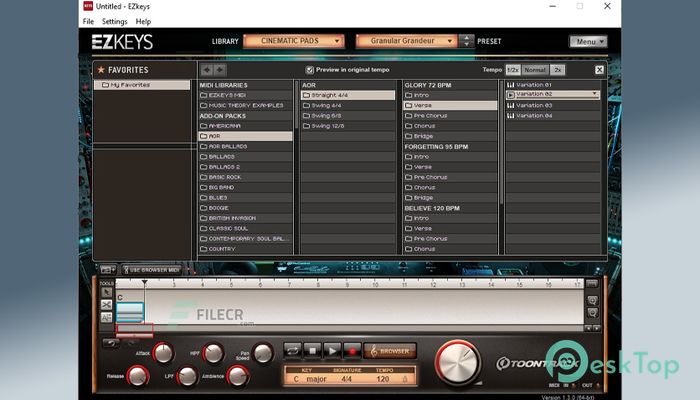This screenshot has height=400, width=700.
Task: Open Music Theory Examples folder
Action: click(x=246, y=105)
